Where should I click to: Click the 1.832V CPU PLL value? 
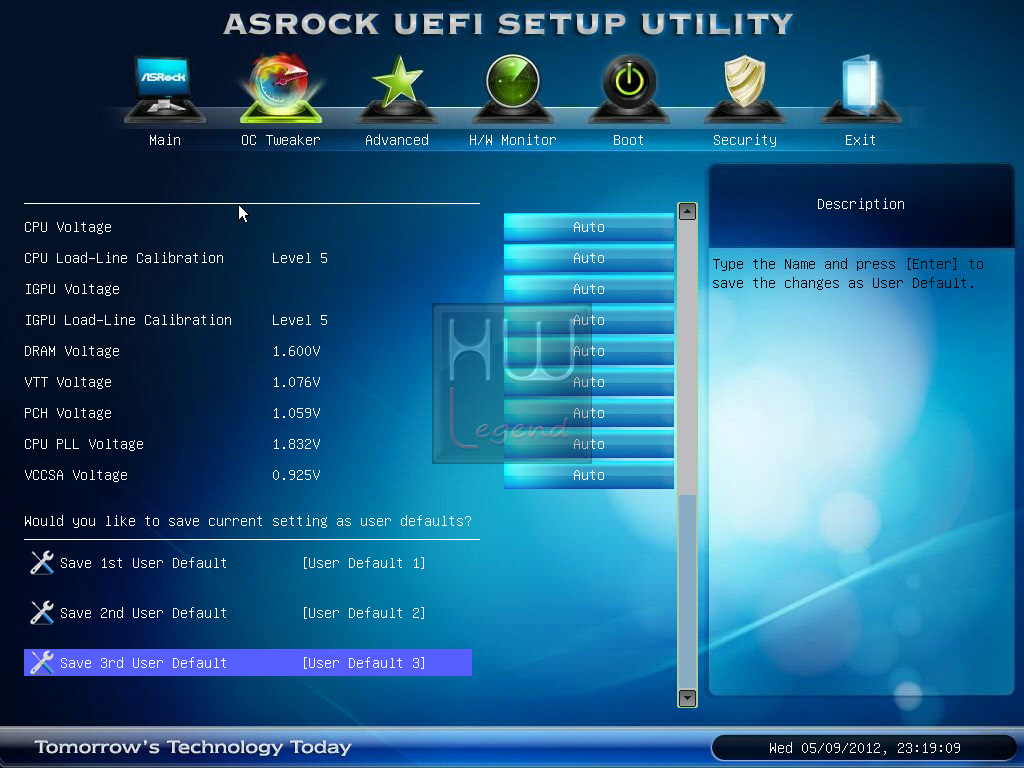click(296, 444)
